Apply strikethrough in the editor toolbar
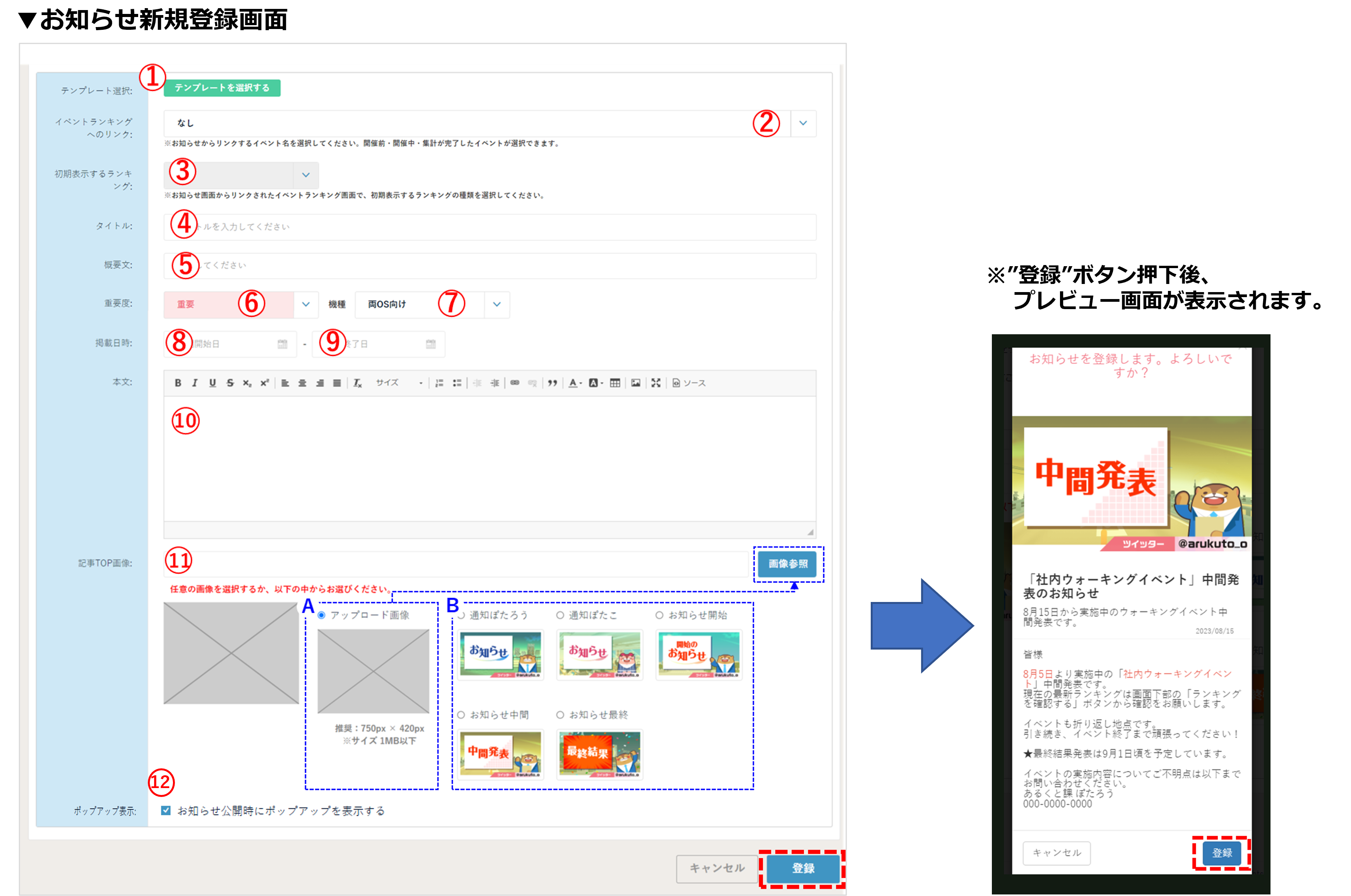 pos(230,383)
